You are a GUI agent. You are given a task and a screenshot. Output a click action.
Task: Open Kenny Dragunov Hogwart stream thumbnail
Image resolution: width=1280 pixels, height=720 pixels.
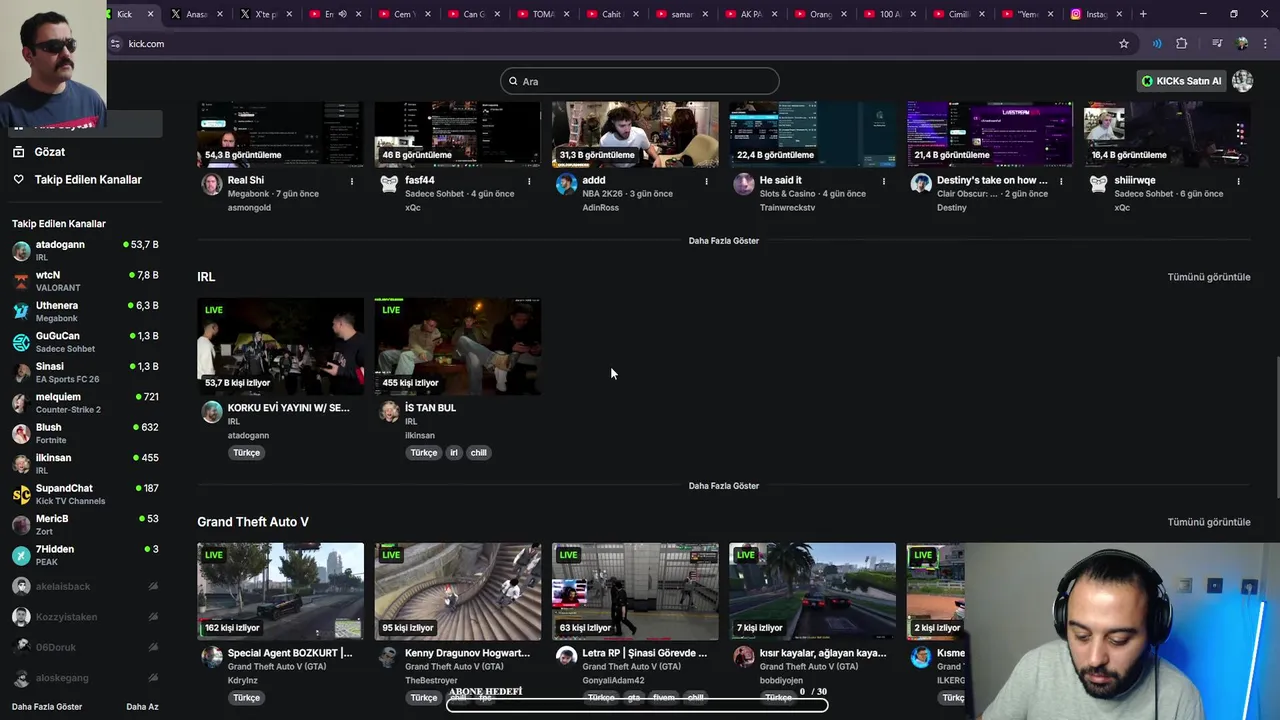click(458, 591)
